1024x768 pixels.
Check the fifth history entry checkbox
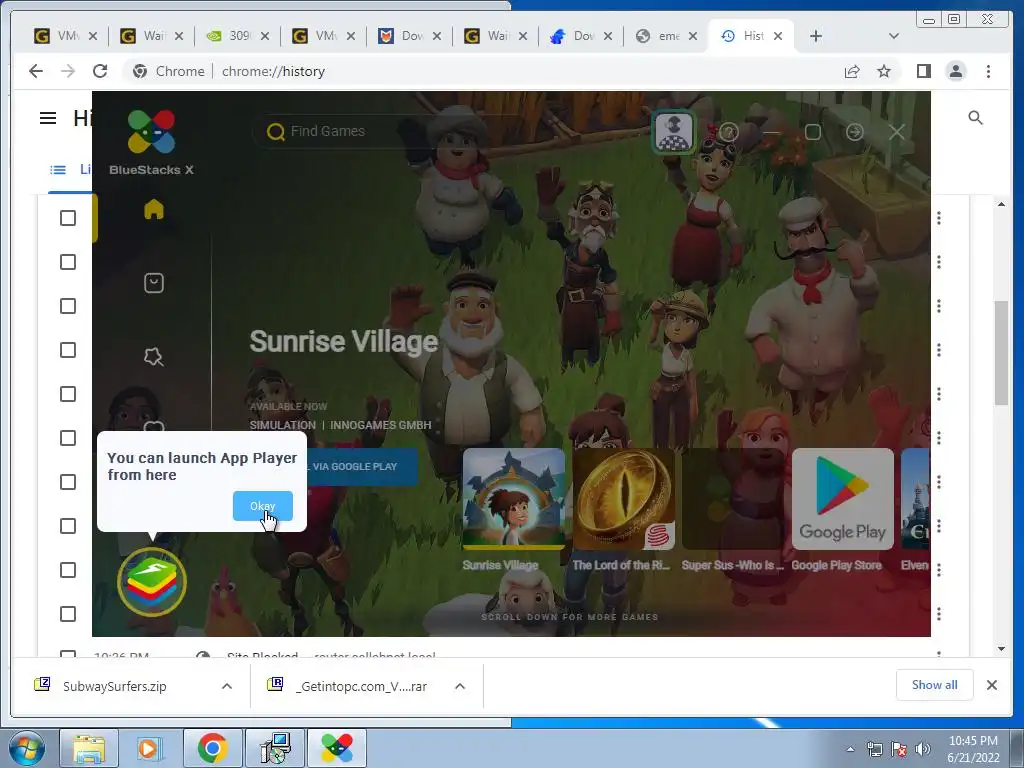(68, 394)
